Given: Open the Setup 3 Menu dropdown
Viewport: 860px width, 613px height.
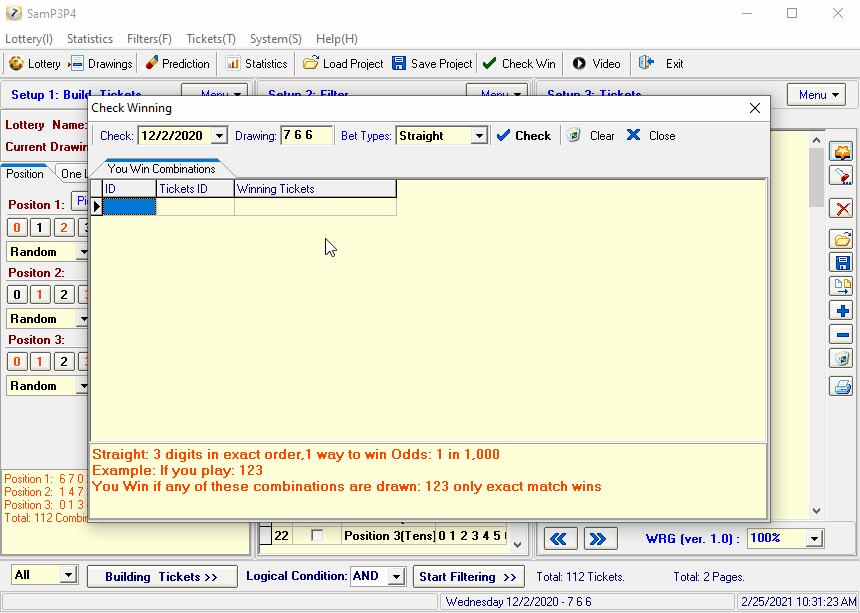Looking at the screenshot, I should point(816,95).
